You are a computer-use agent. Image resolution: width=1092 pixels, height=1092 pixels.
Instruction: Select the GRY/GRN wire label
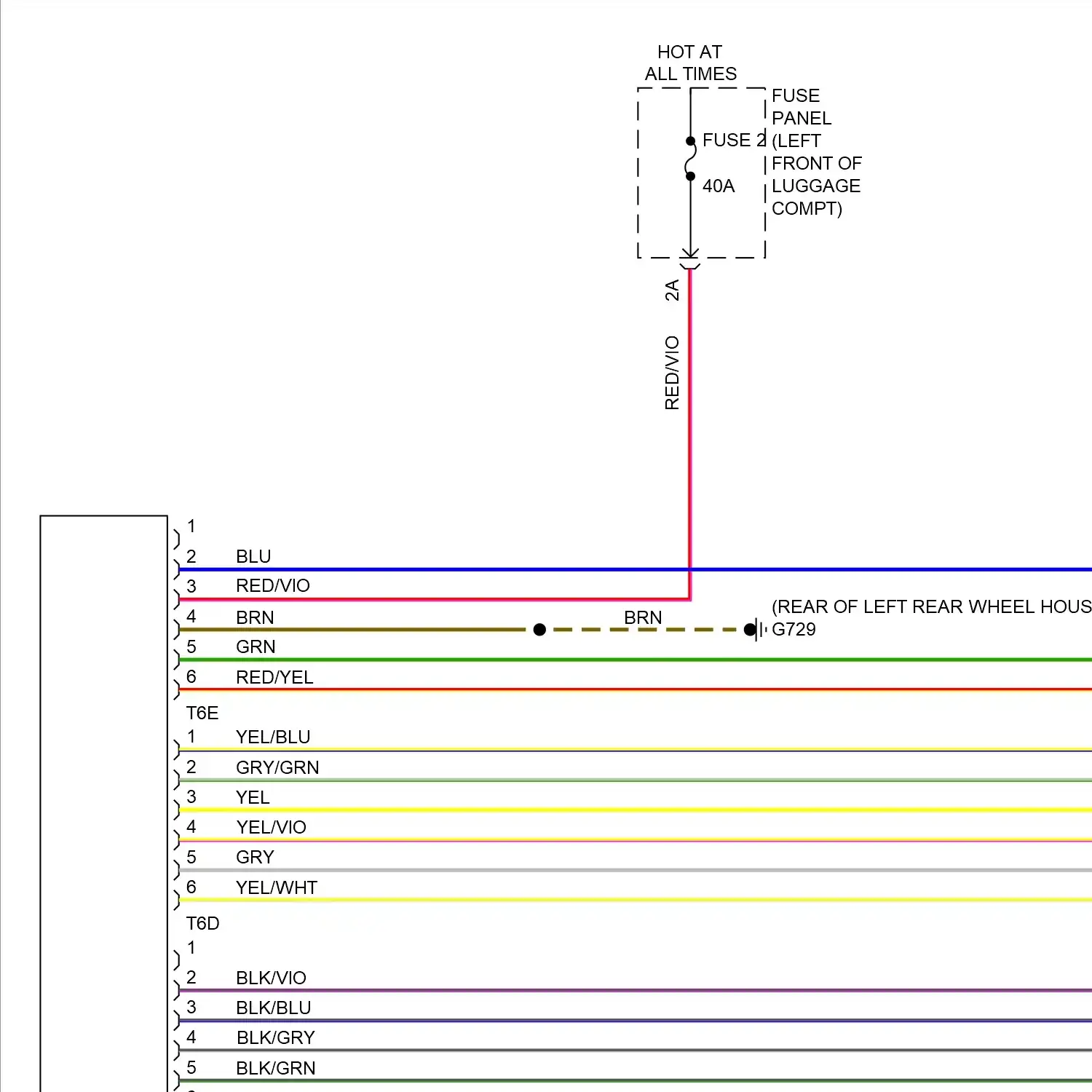click(277, 767)
